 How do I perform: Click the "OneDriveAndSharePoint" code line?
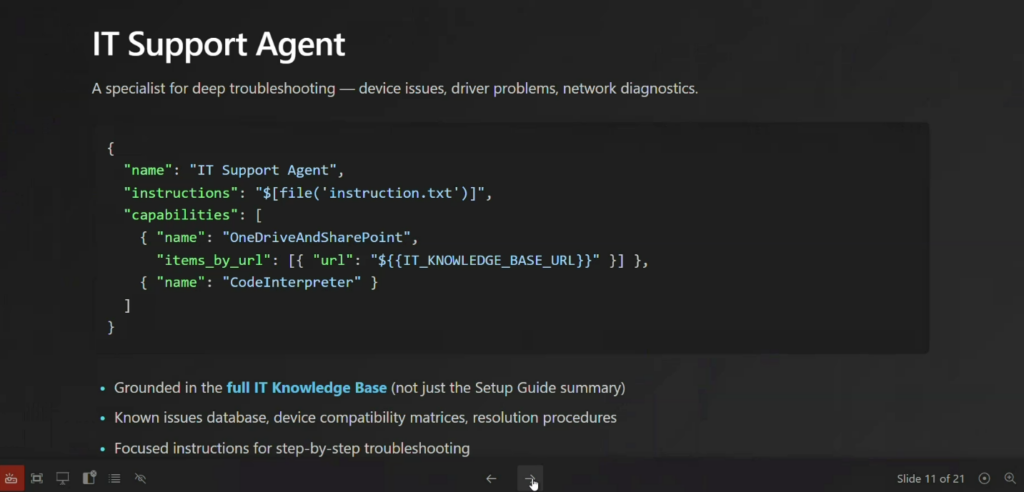click(279, 237)
